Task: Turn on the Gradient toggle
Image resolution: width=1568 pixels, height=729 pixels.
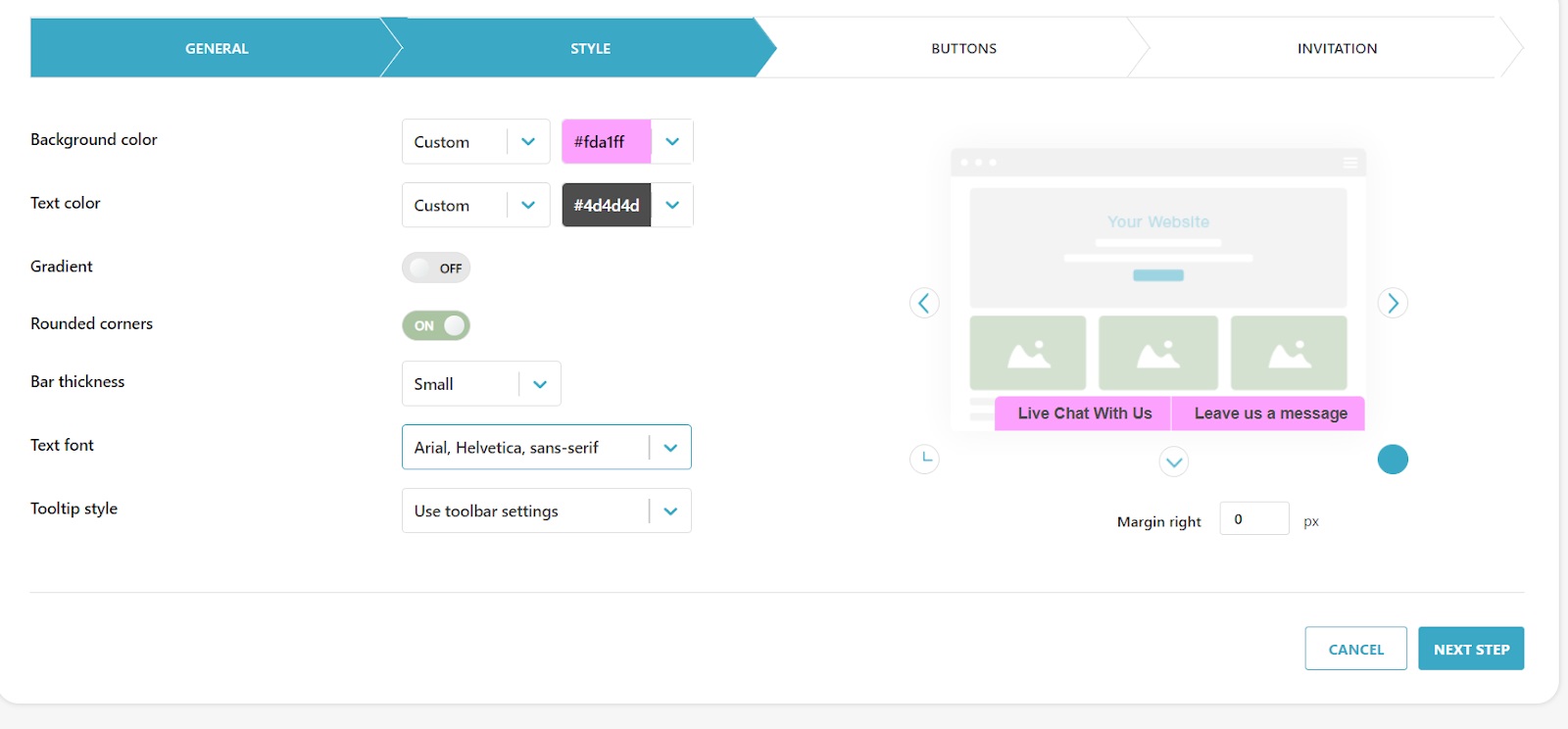Action: coord(436,268)
